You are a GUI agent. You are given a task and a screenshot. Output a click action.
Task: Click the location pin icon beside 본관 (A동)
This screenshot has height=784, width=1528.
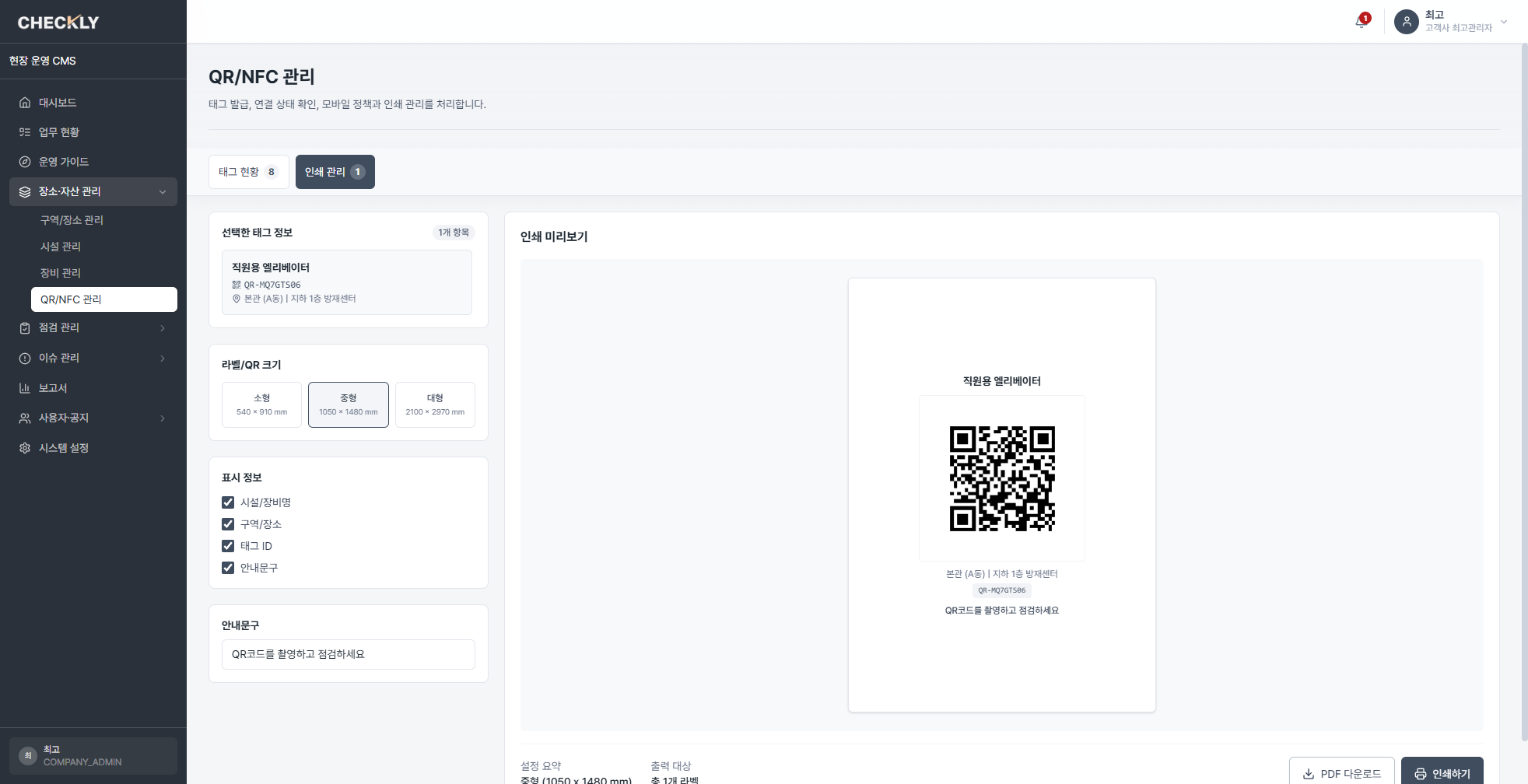tap(237, 299)
